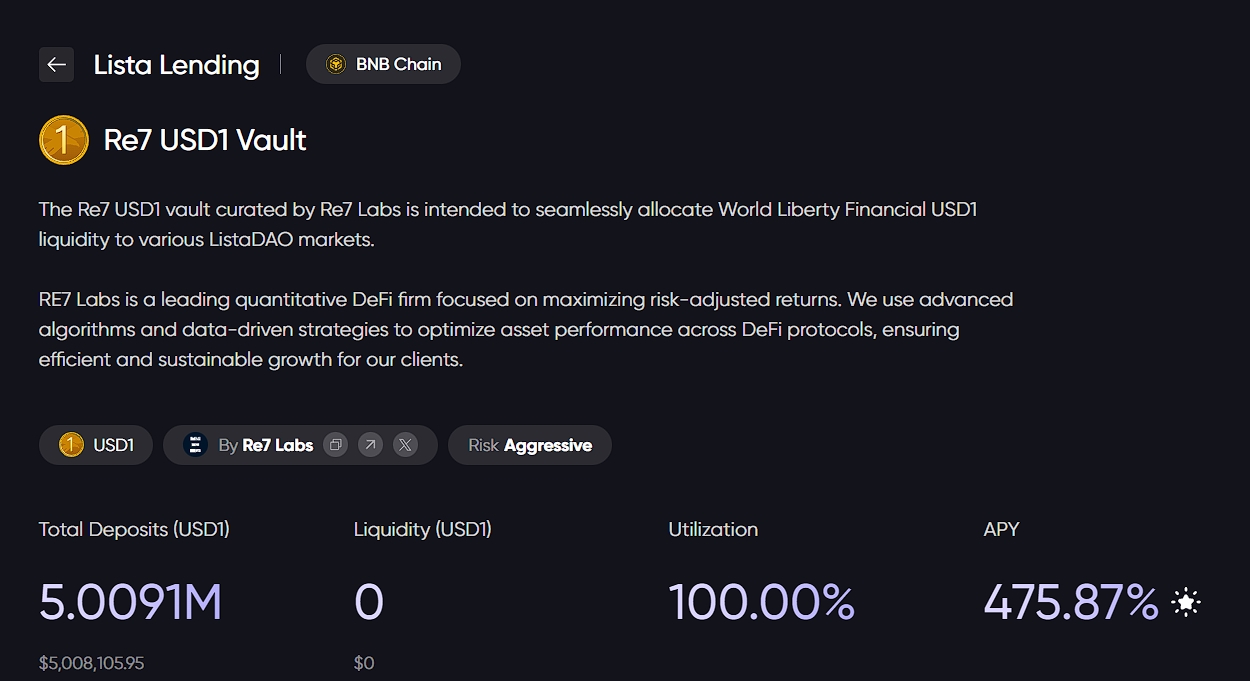Click the 5.0091M total deposits figure
Screen dimensions: 1250x681
click(x=130, y=602)
